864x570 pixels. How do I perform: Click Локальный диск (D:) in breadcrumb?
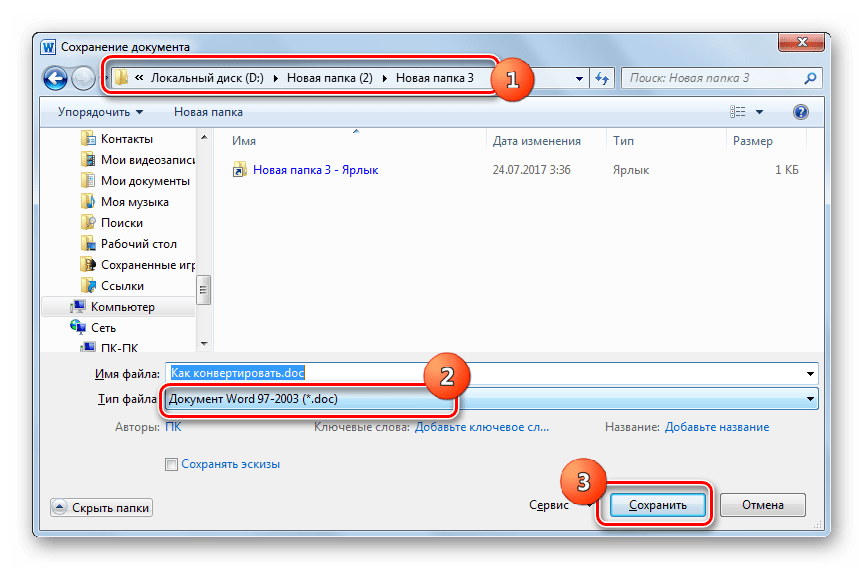[x=207, y=78]
